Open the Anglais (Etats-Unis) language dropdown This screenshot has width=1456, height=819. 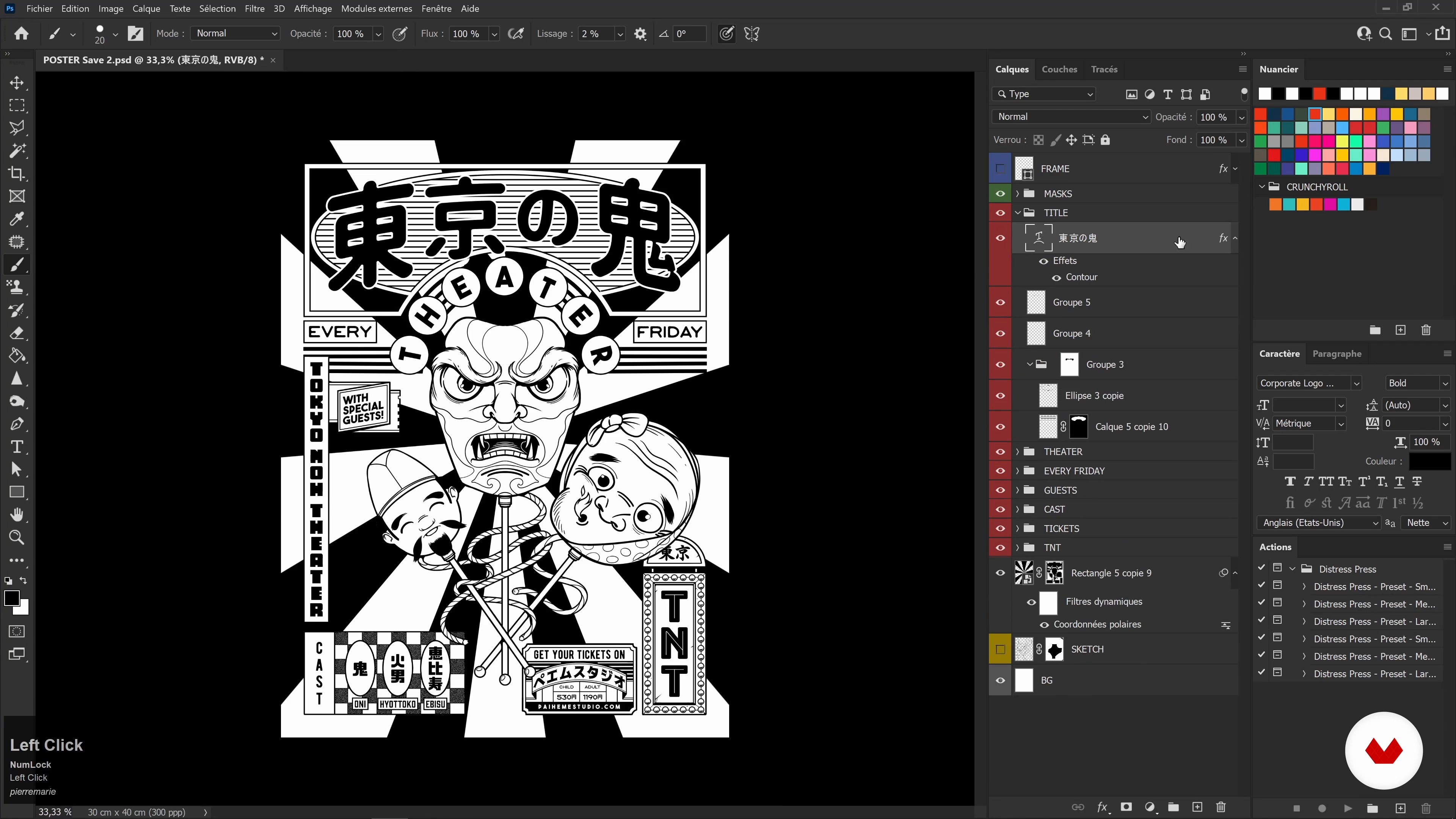(1319, 523)
